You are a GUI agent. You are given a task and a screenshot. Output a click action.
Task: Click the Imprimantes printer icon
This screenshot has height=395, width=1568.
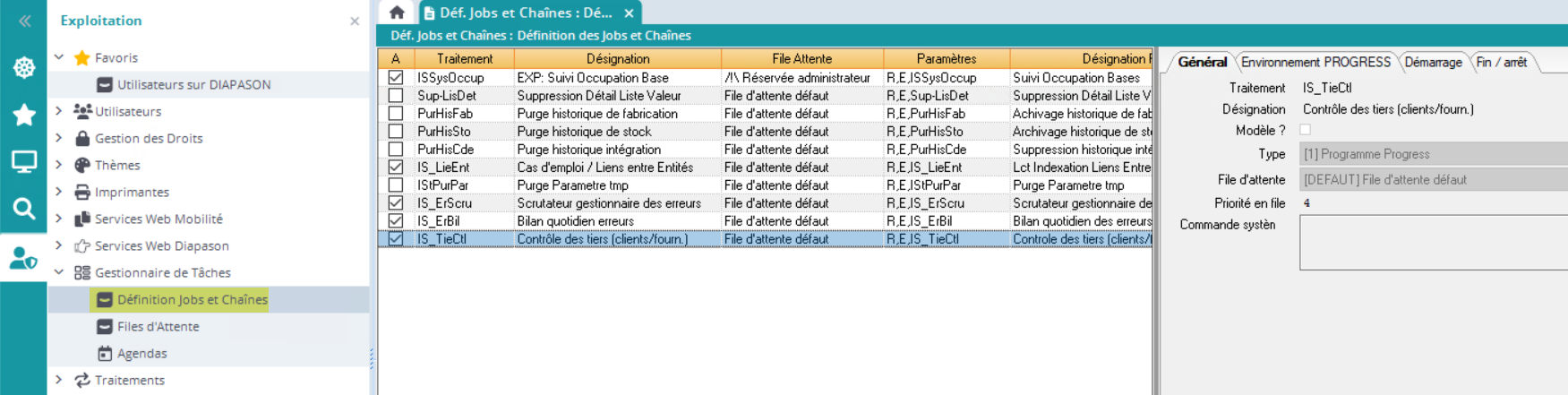point(82,192)
